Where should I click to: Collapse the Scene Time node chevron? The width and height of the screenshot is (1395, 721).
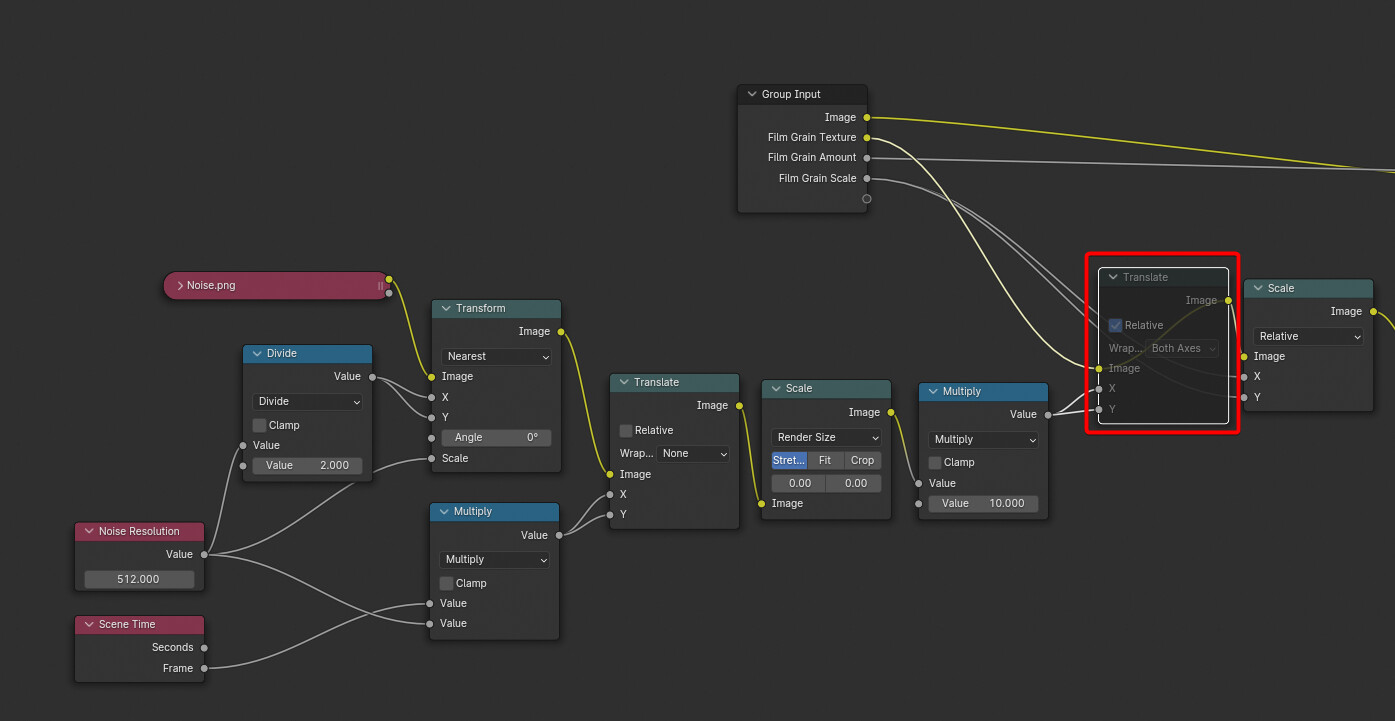(89, 624)
